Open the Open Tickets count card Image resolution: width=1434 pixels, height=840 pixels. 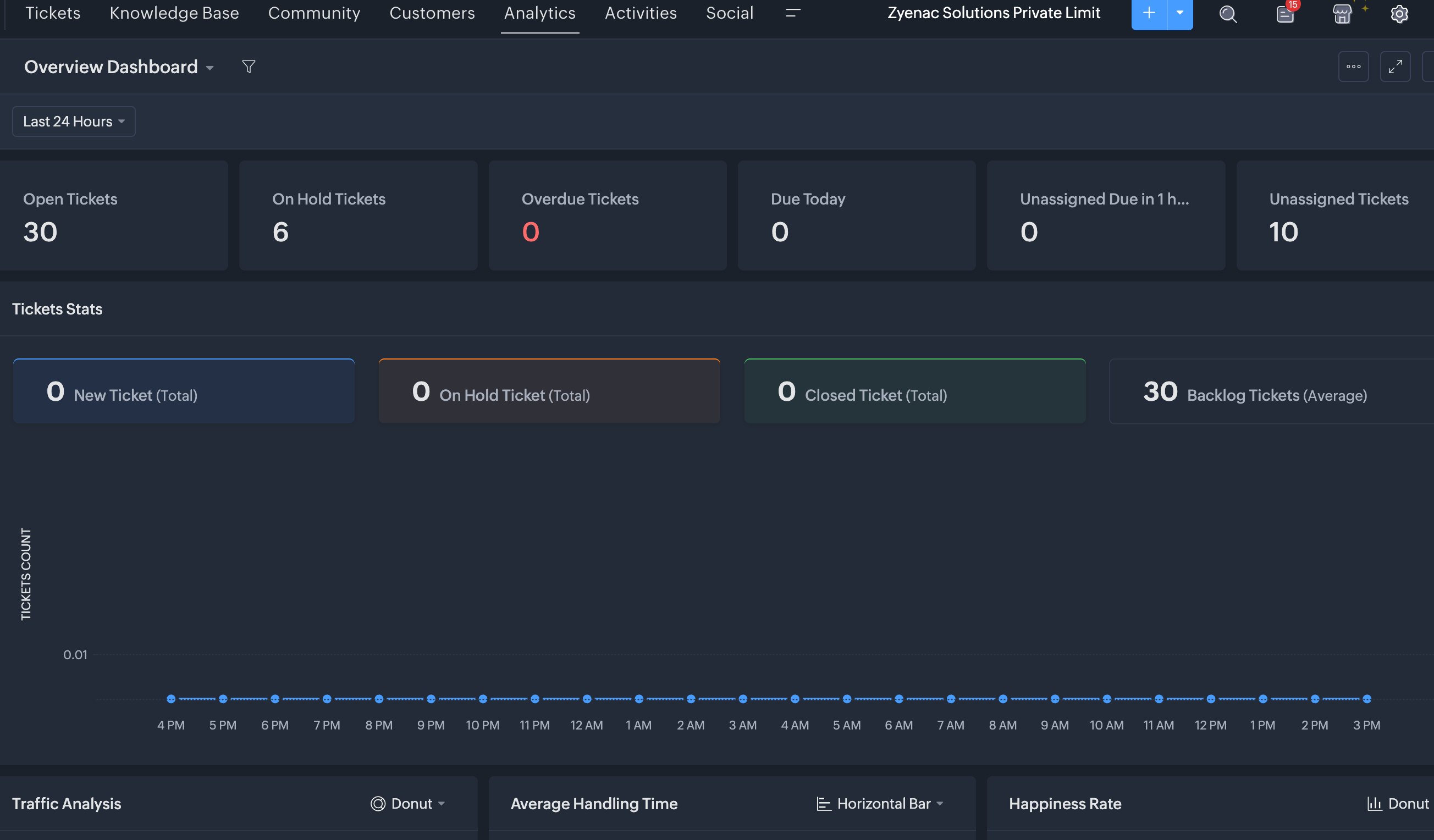114,215
